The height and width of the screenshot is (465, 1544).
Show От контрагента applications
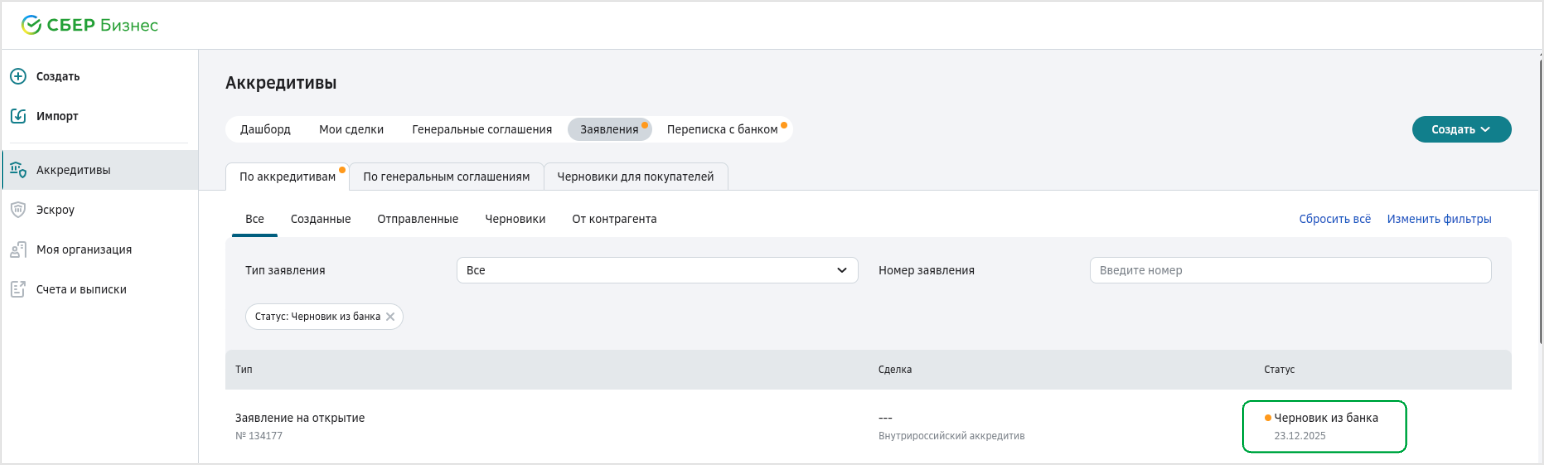(x=614, y=219)
